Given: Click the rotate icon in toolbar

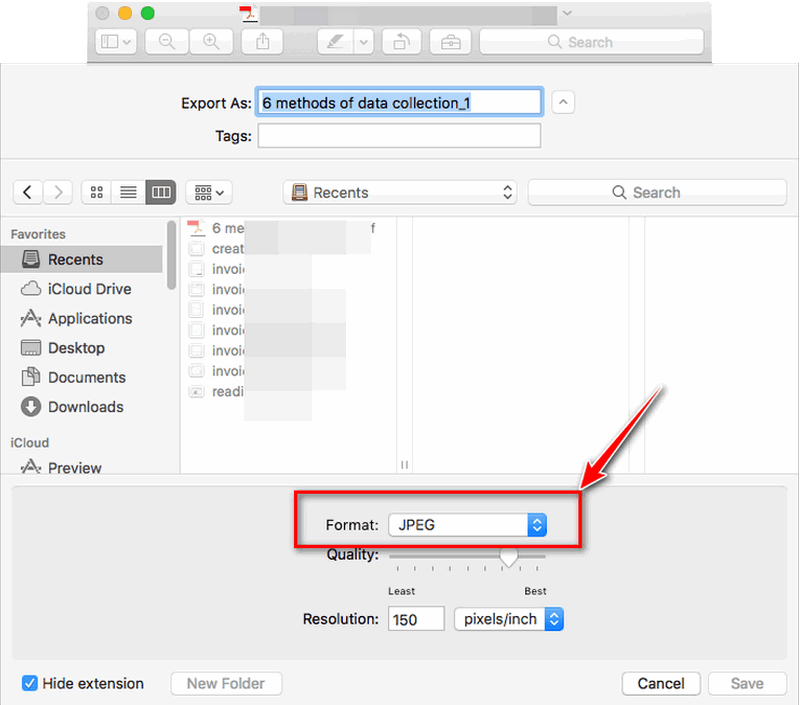Looking at the screenshot, I should coord(402,41).
